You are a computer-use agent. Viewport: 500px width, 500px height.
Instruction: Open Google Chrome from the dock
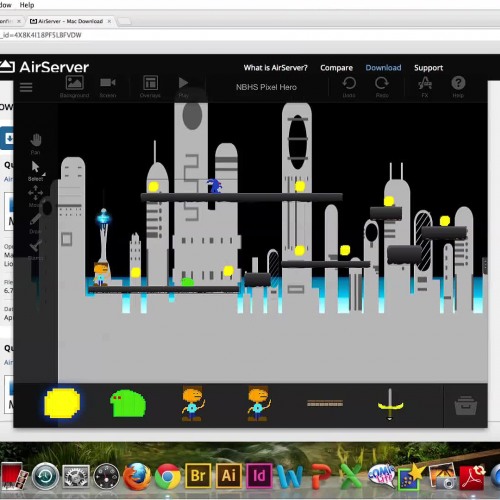[x=167, y=477]
